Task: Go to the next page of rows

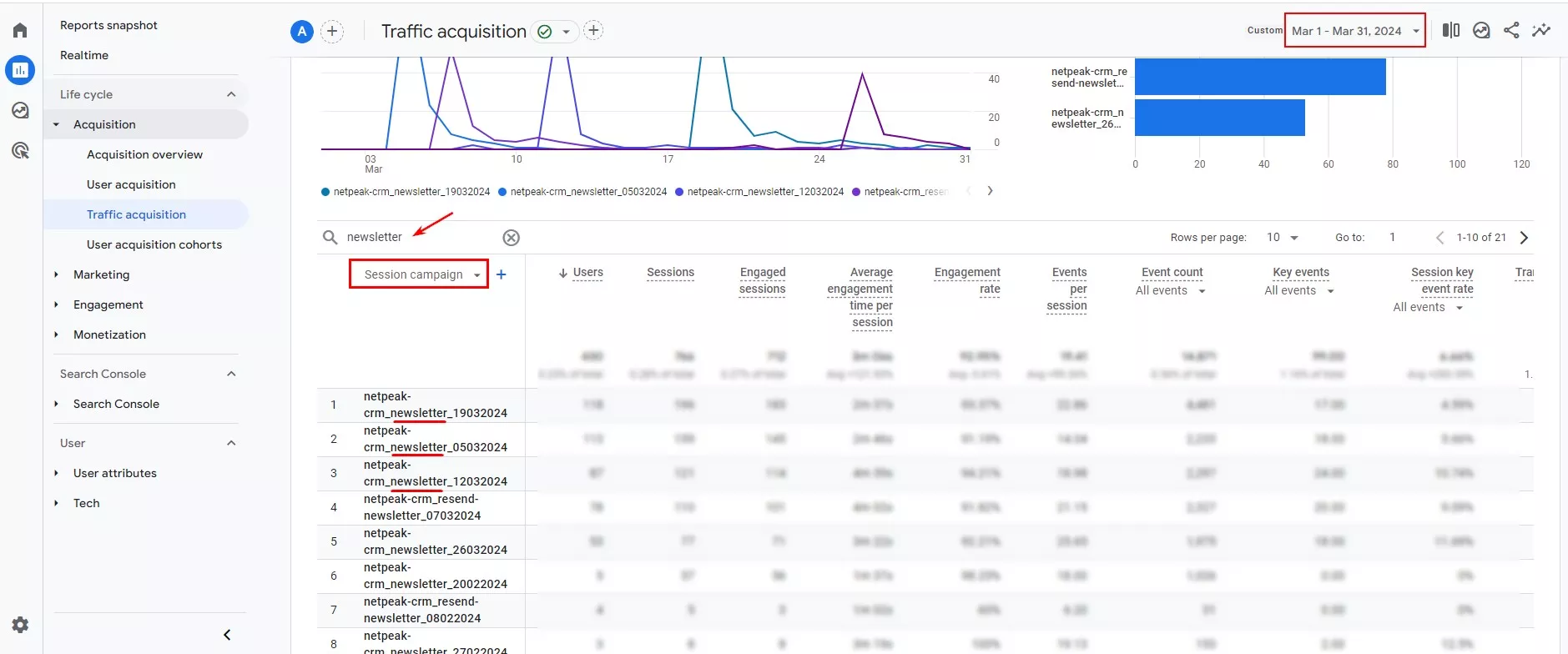Action: pos(1525,238)
